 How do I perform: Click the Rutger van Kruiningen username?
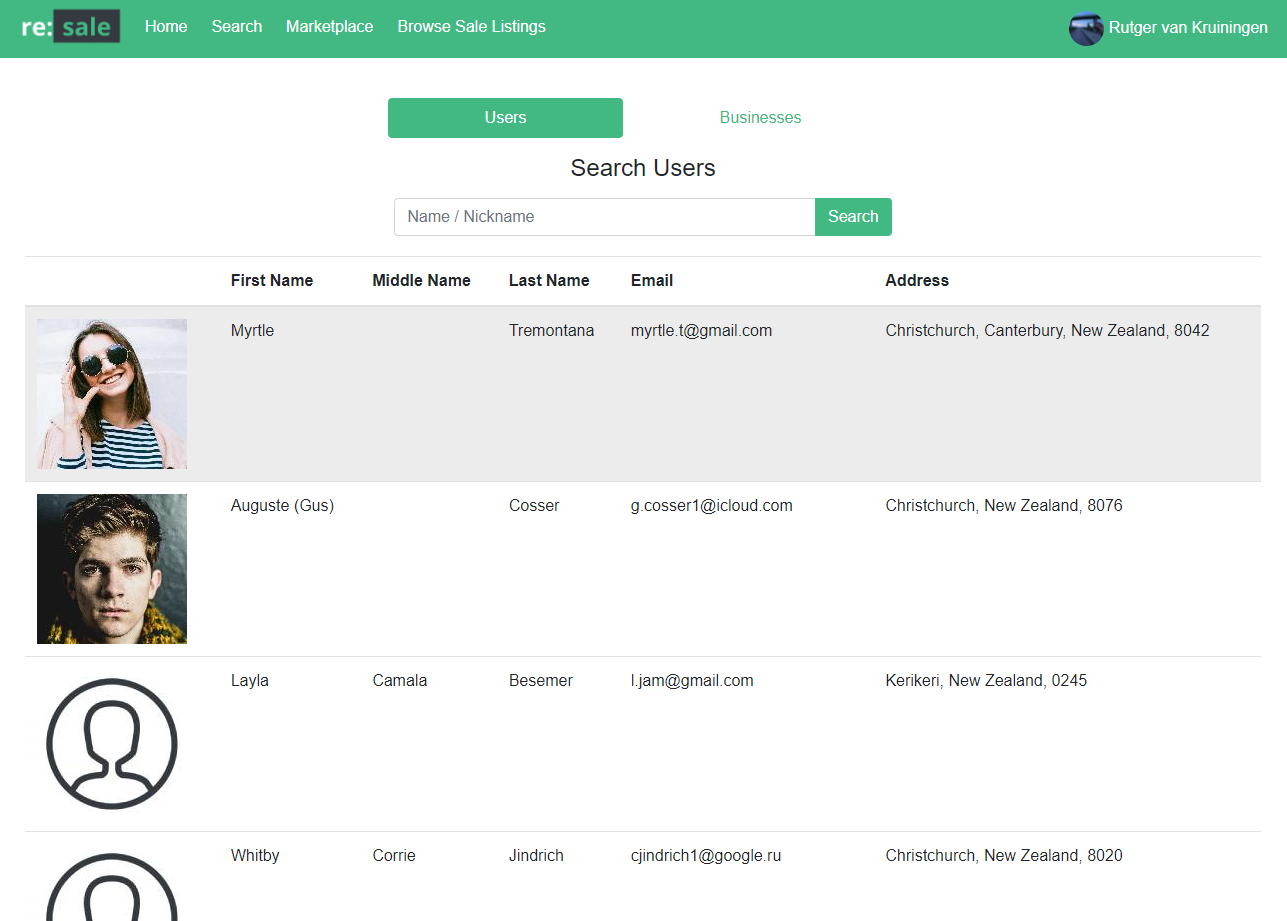click(1188, 28)
